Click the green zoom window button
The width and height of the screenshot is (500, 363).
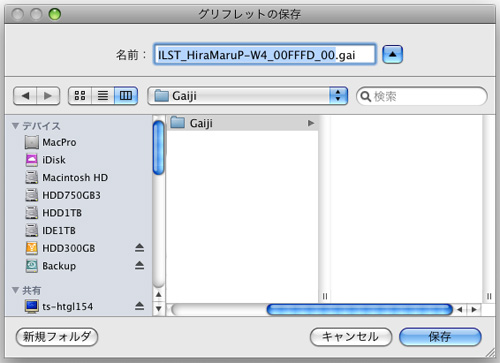click(55, 14)
